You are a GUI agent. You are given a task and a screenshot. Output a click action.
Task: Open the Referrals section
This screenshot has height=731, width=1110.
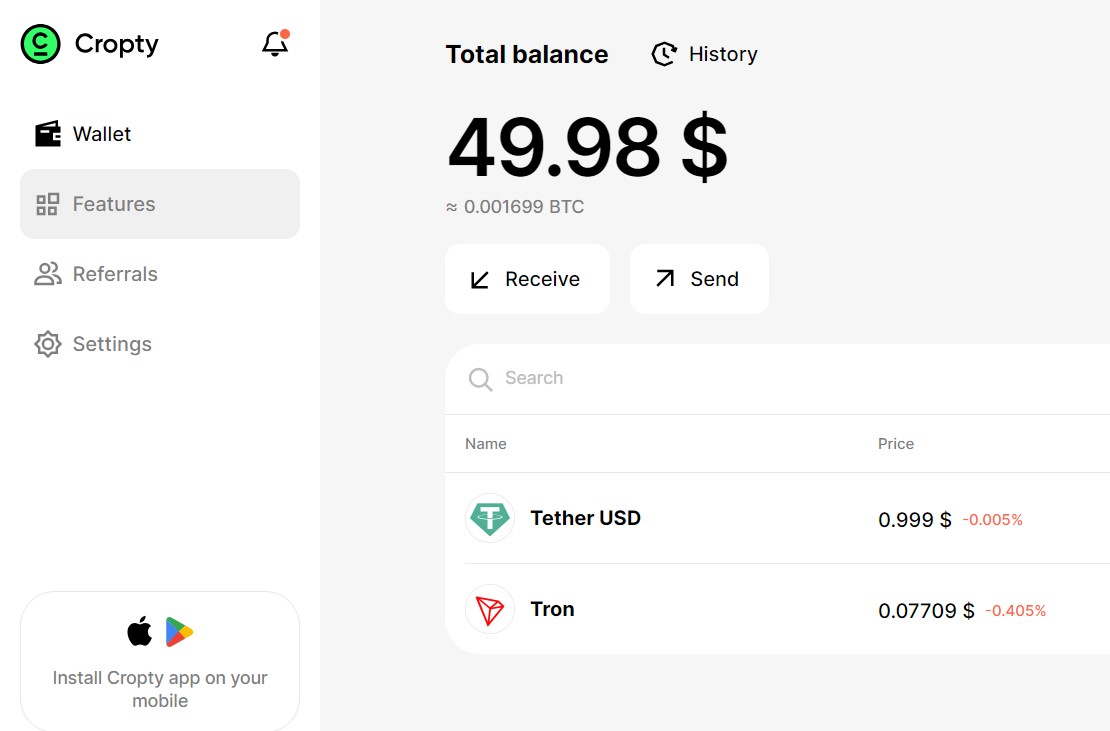click(x=114, y=273)
